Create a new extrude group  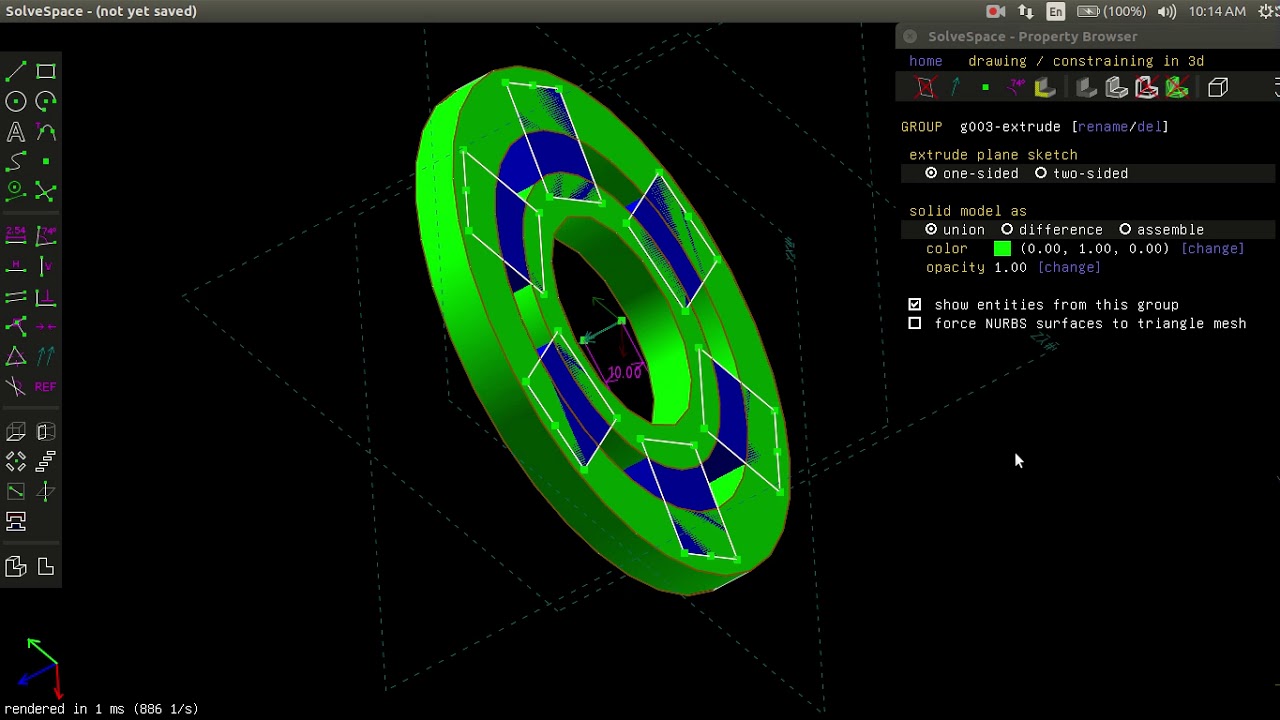pyautogui.click(x=16, y=432)
